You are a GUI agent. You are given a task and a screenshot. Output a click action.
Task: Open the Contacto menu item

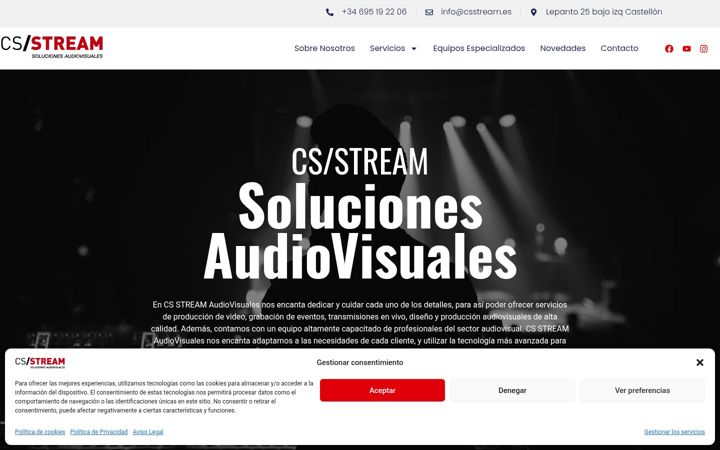click(619, 48)
